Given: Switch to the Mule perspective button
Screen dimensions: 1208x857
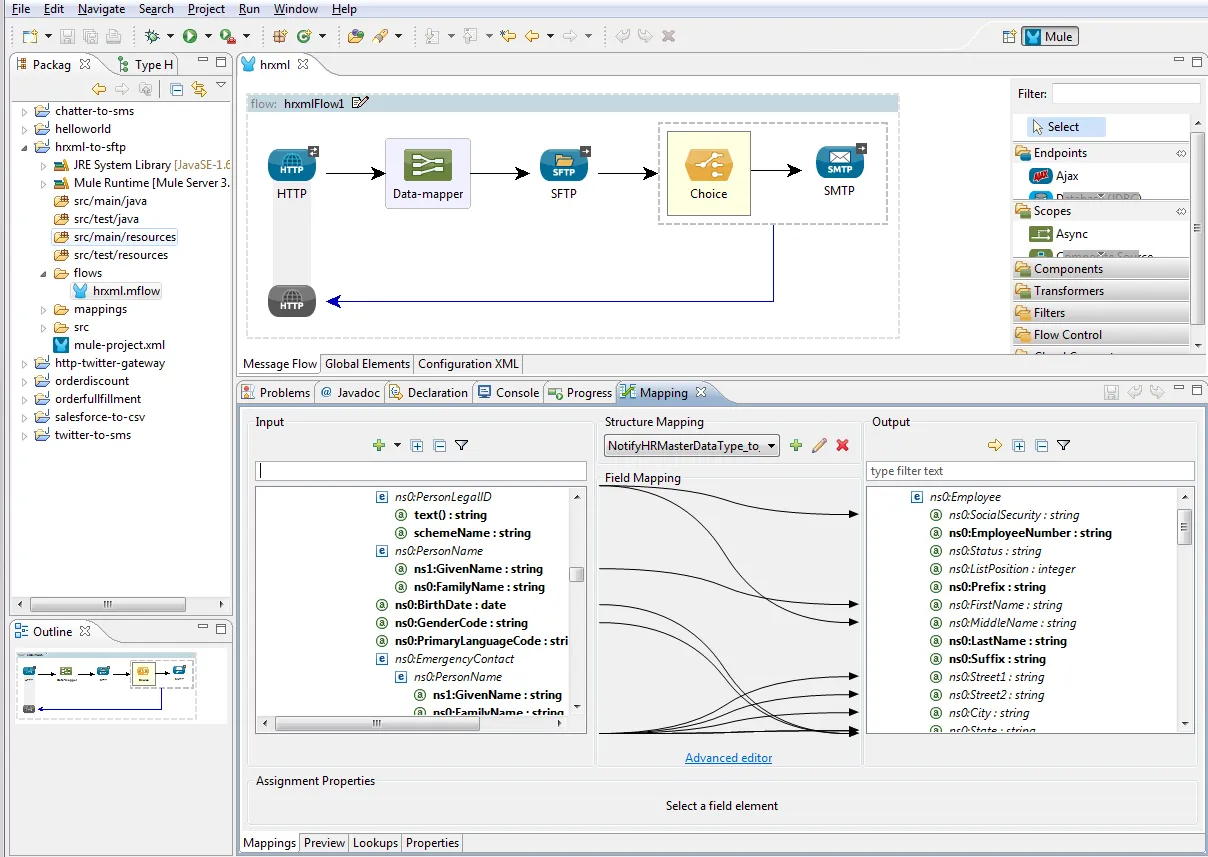Looking at the screenshot, I should coord(1050,37).
